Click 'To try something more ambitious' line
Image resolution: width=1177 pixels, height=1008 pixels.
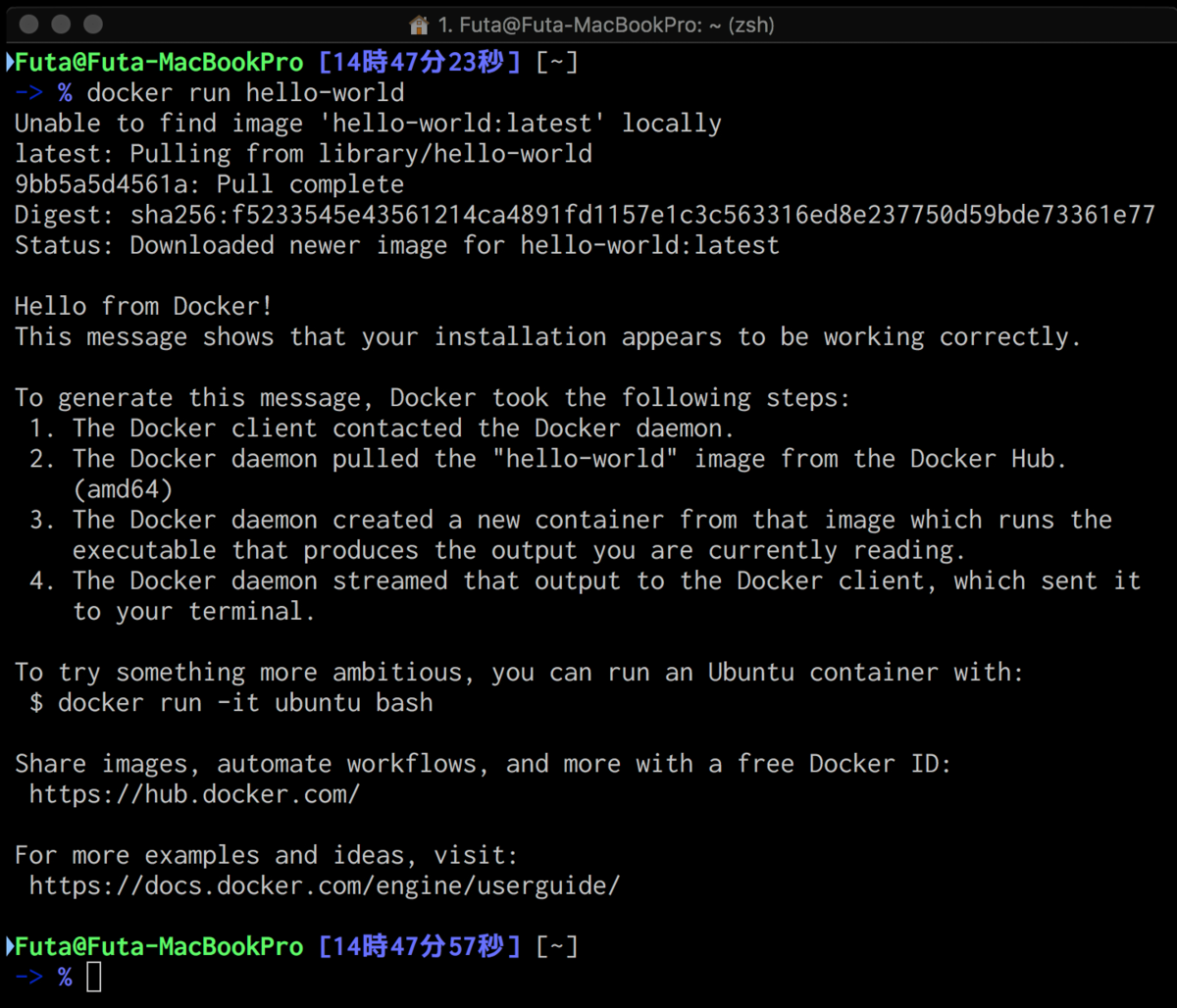click(x=520, y=673)
